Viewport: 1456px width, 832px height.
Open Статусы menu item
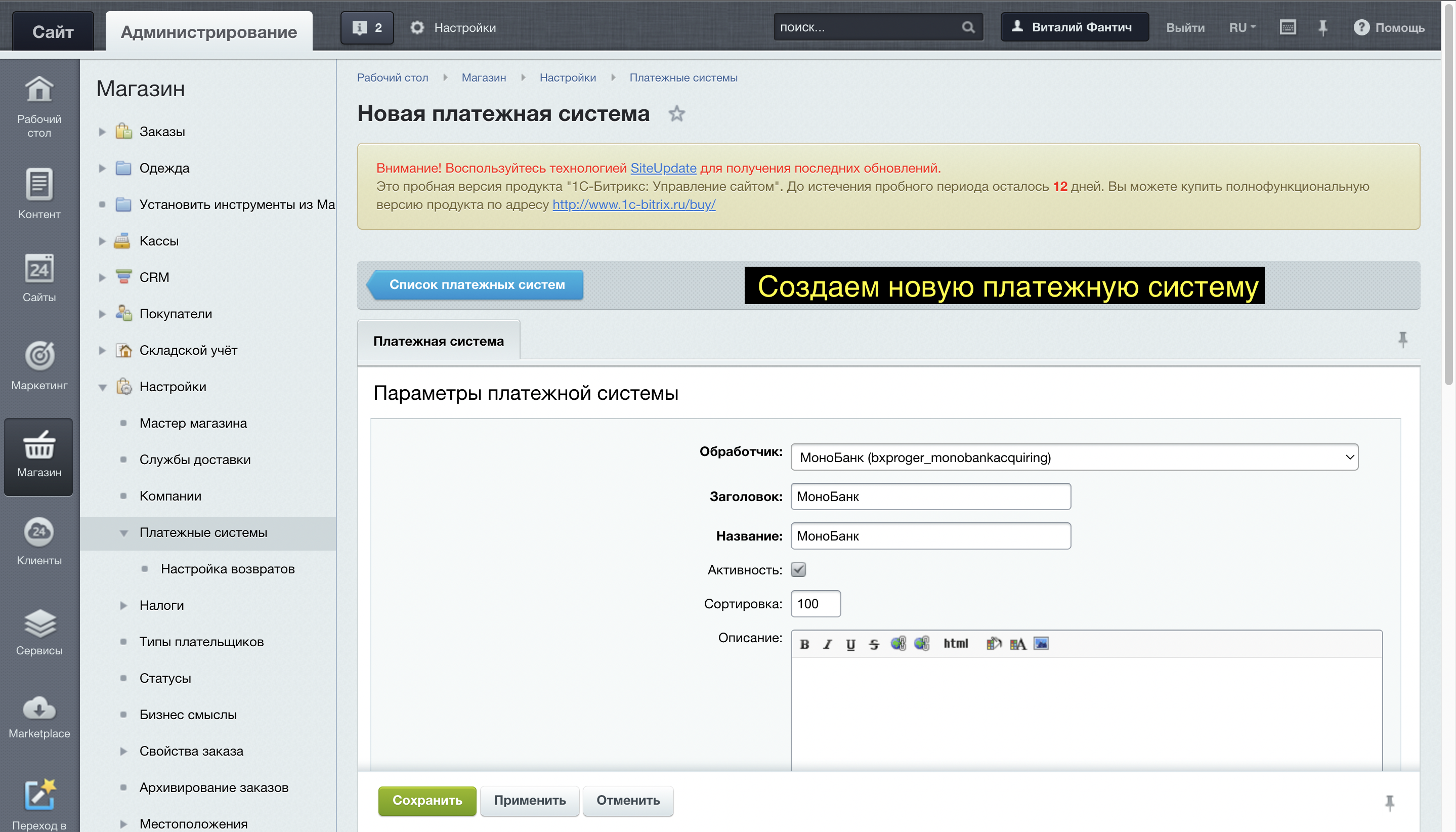165,678
